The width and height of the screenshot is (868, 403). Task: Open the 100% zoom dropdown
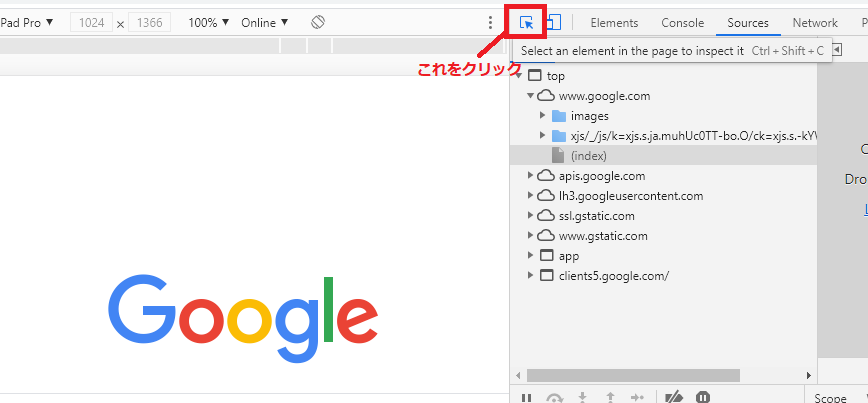coord(209,23)
